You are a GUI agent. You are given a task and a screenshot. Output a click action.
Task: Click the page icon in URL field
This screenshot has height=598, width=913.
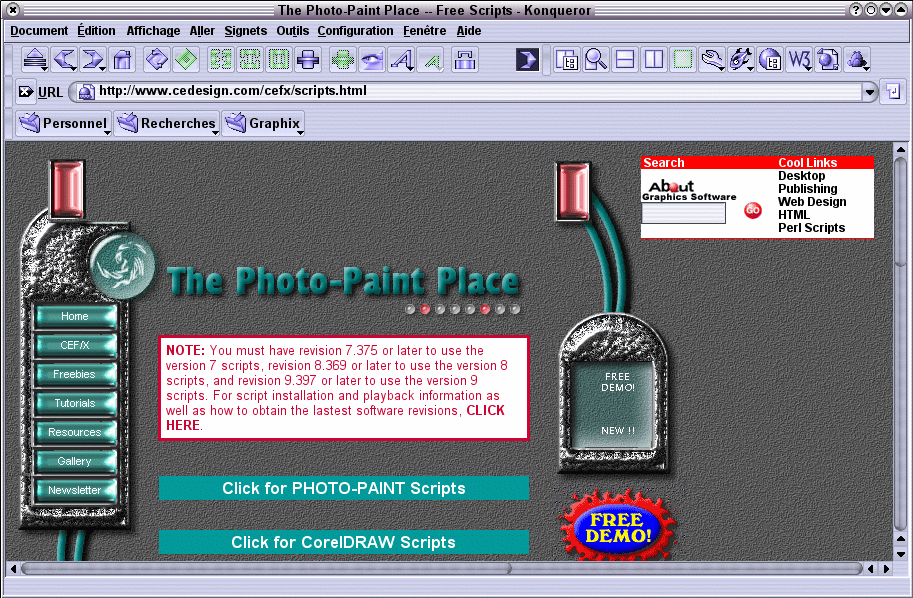point(86,91)
